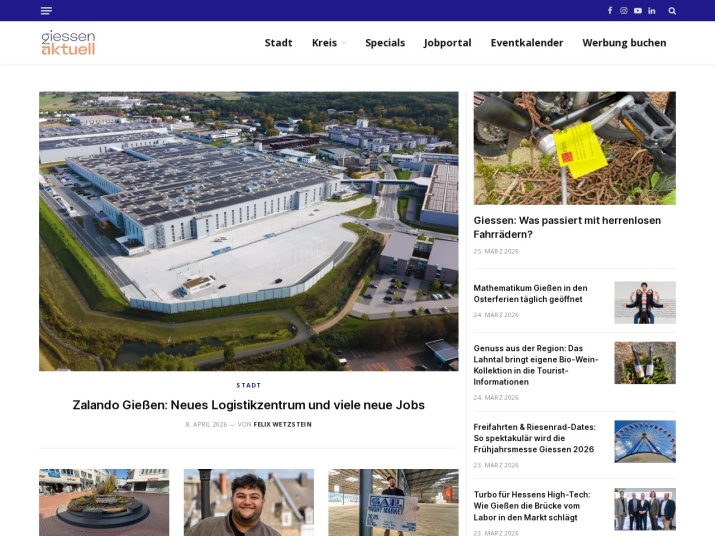Open author Felix Wetzstein's page
The width and height of the screenshot is (715, 536).
(x=282, y=424)
